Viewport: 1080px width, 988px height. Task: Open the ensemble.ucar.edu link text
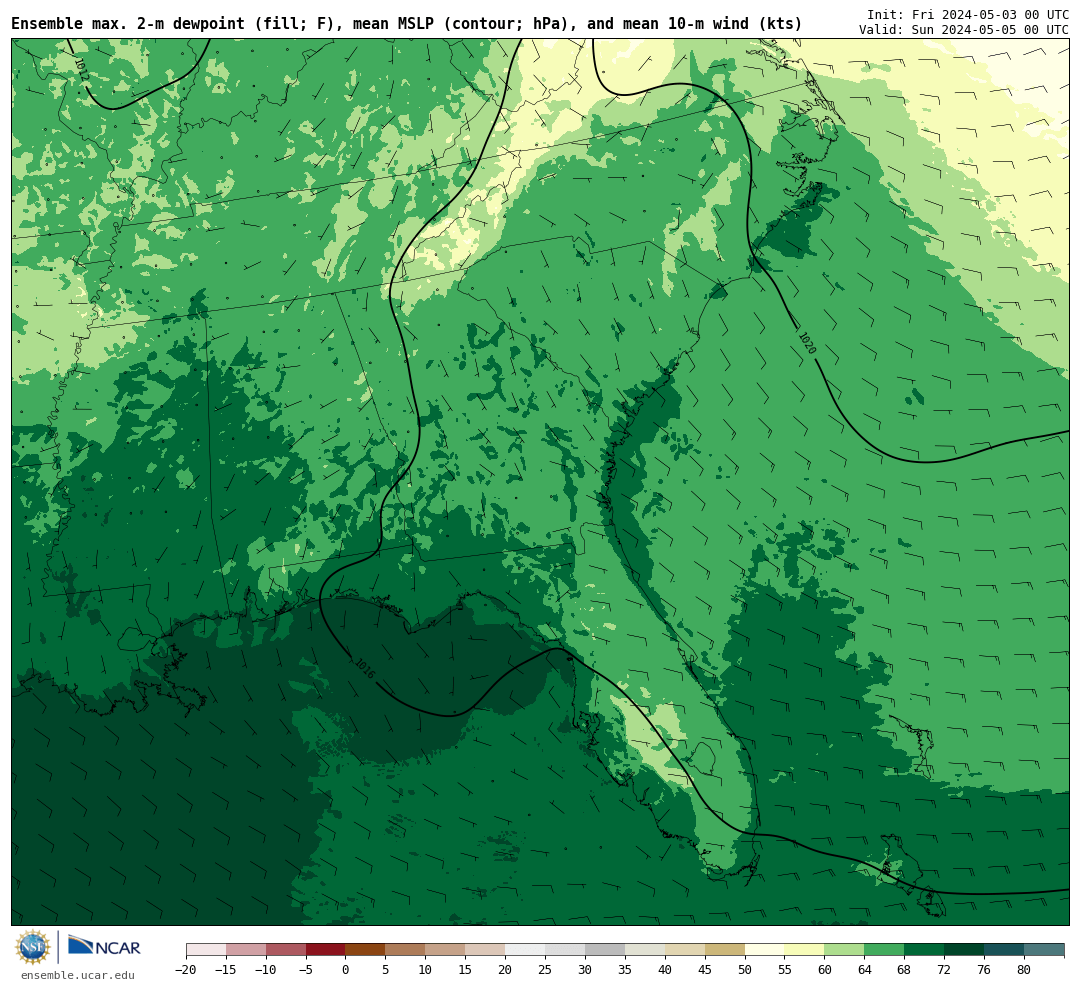[78, 975]
